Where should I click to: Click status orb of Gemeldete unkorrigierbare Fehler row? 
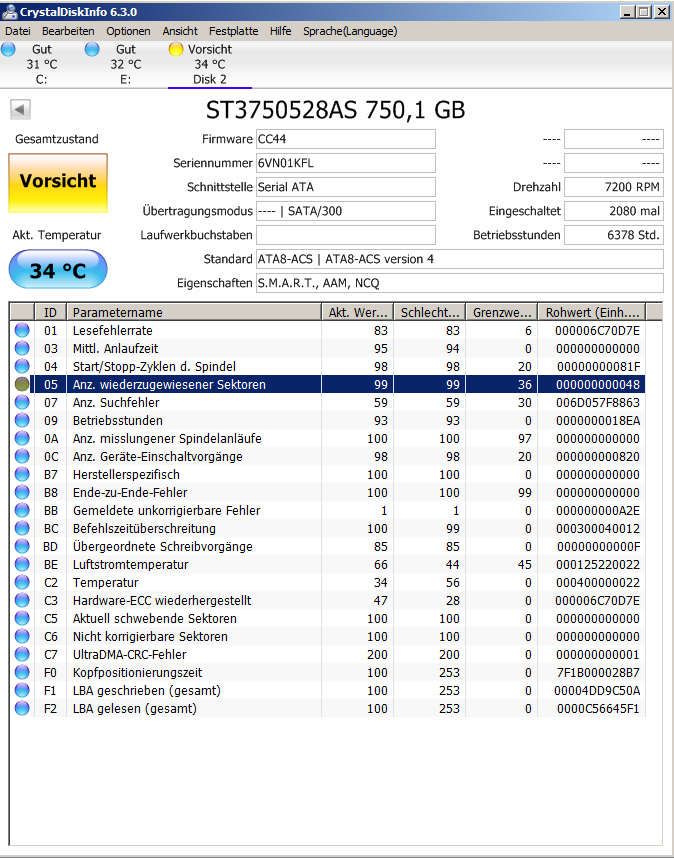point(22,511)
